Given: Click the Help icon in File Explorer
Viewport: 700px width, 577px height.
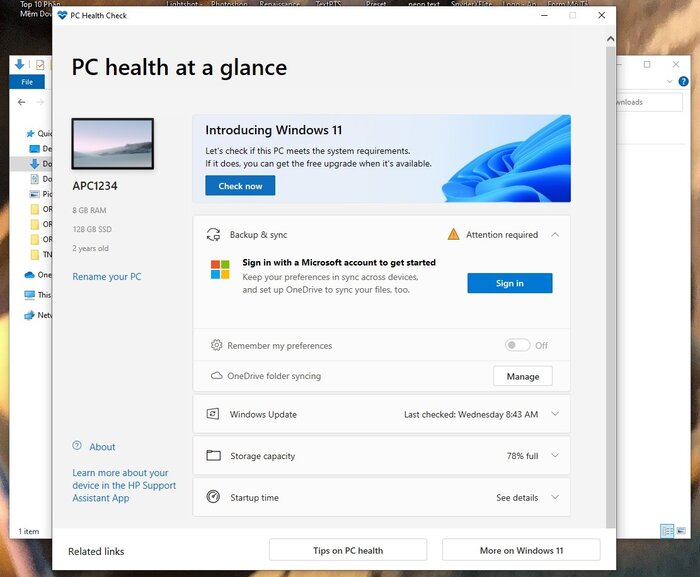Looking at the screenshot, I should [683, 81].
